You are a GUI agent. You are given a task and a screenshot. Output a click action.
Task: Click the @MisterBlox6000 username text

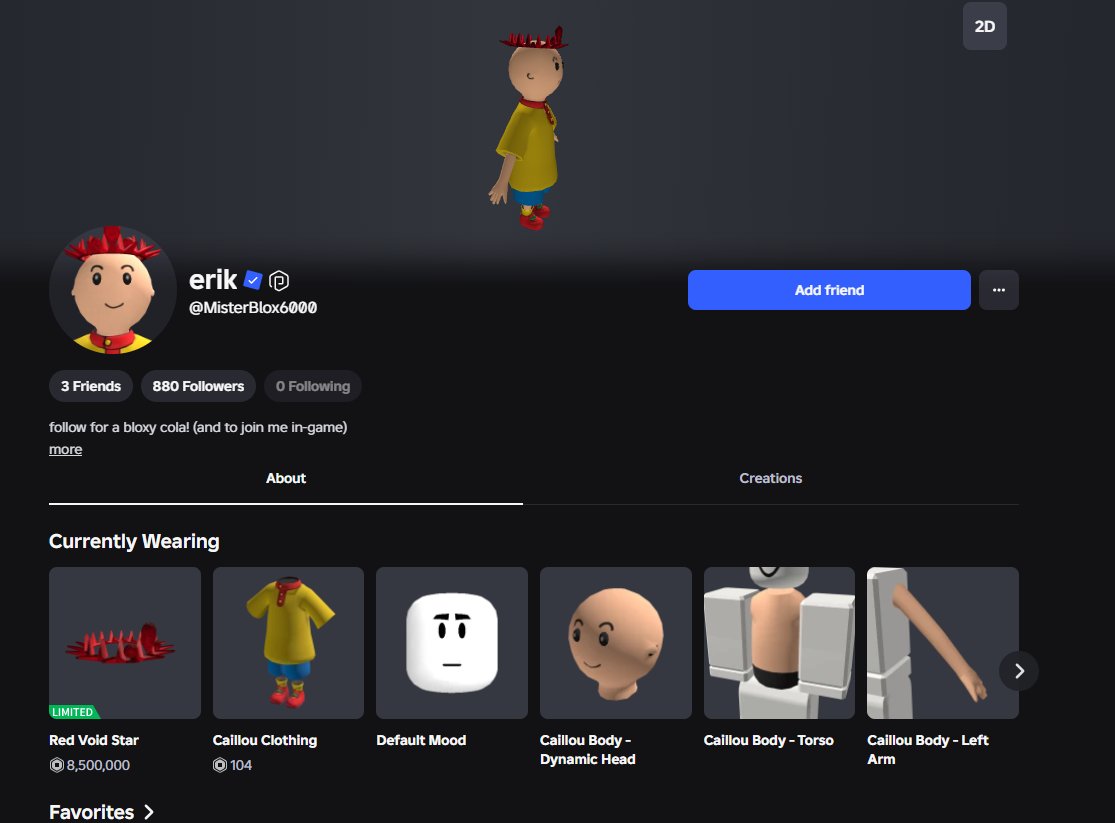(x=253, y=308)
